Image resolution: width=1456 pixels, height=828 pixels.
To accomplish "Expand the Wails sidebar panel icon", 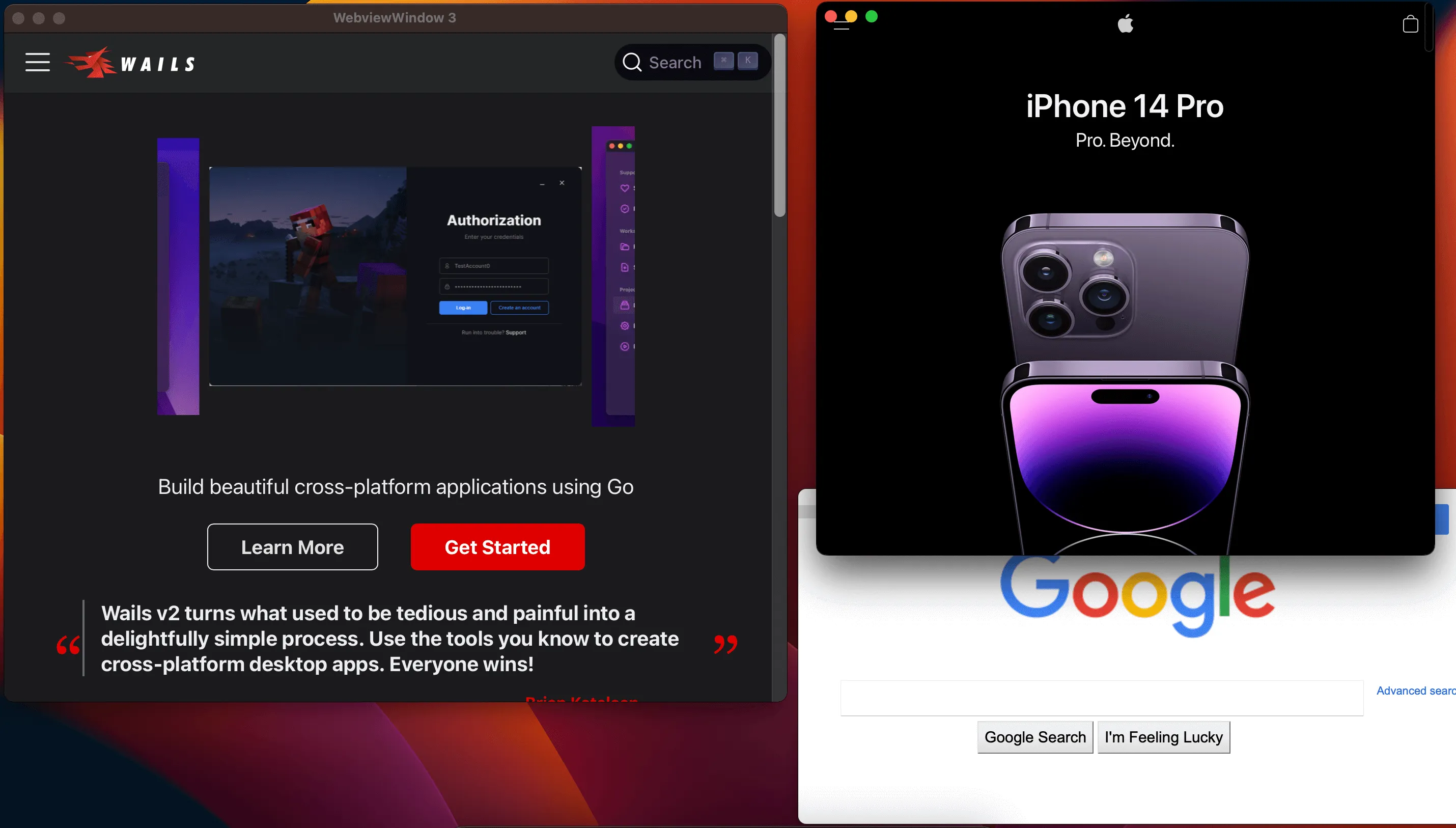I will coord(37,62).
